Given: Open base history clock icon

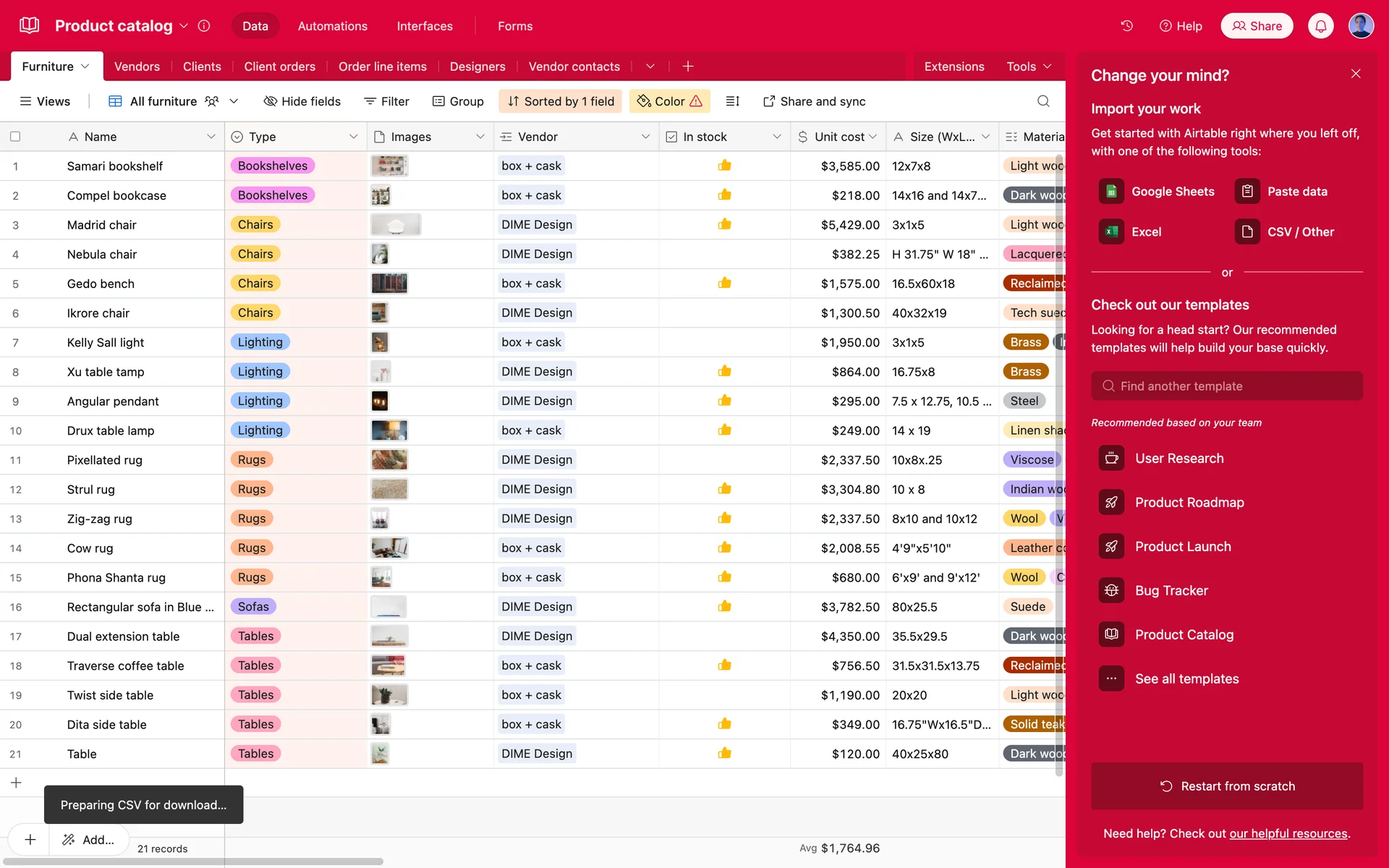Looking at the screenshot, I should (1126, 26).
